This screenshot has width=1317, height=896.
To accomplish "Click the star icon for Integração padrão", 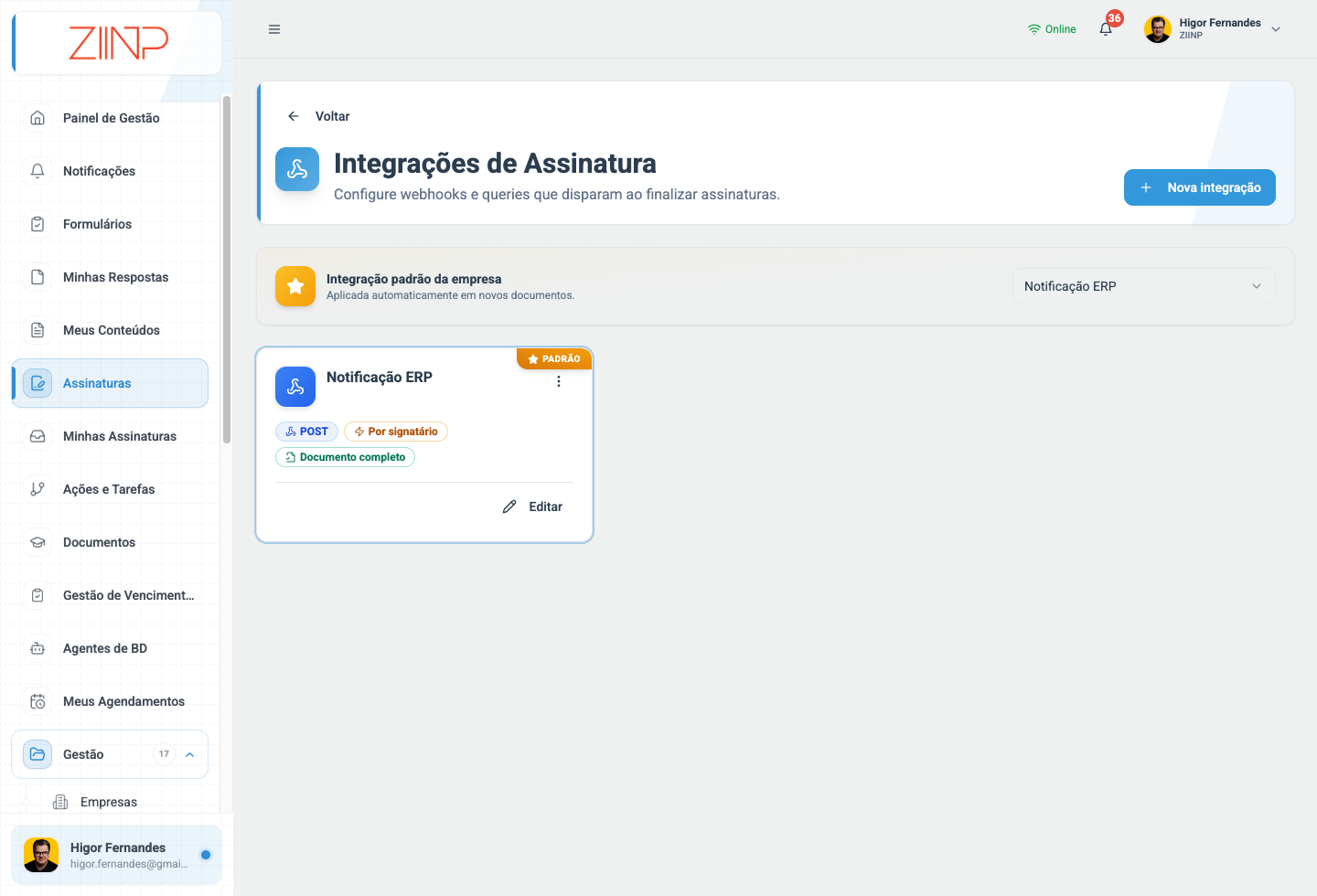I will tap(295, 286).
